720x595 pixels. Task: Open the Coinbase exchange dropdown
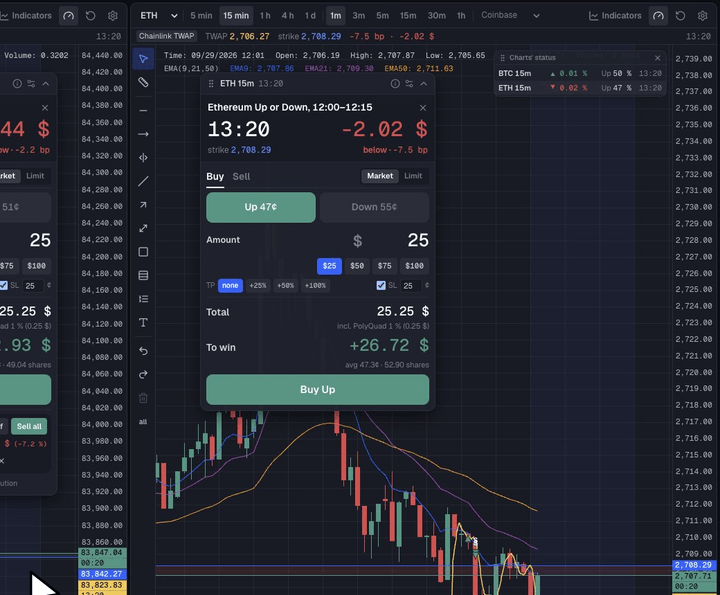(510, 15)
